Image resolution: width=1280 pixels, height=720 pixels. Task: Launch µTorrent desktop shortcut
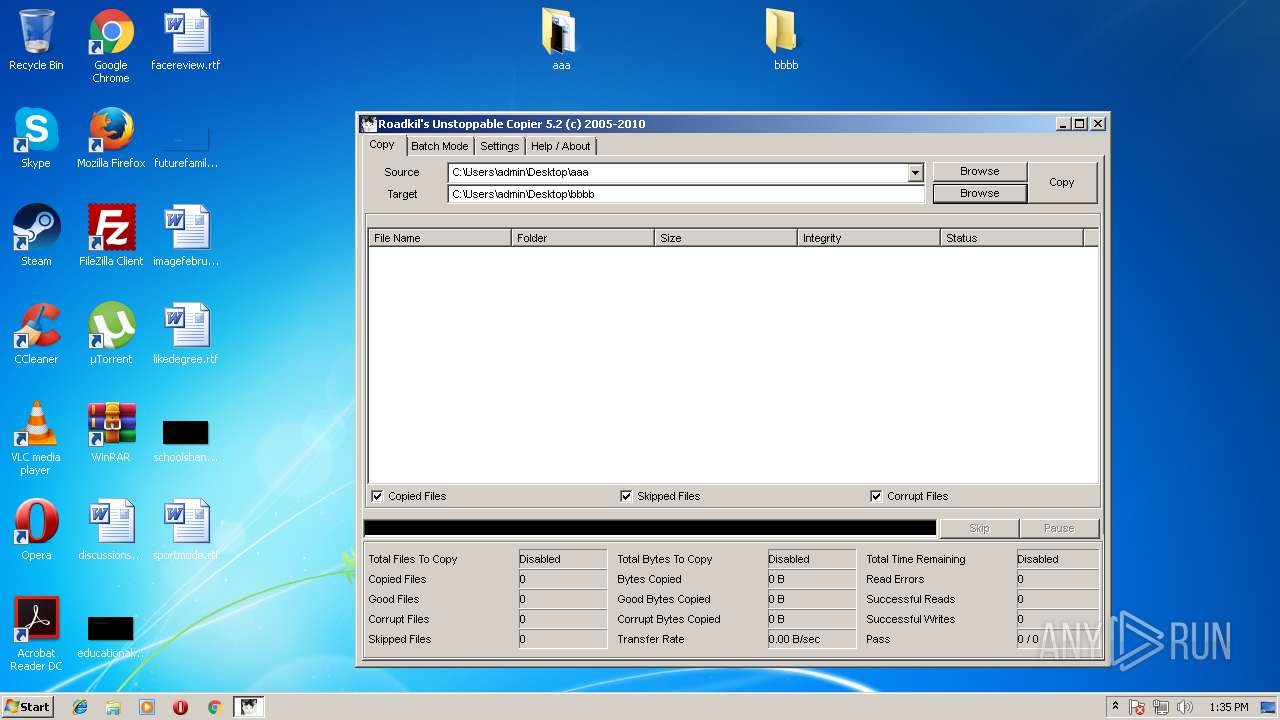(111, 334)
